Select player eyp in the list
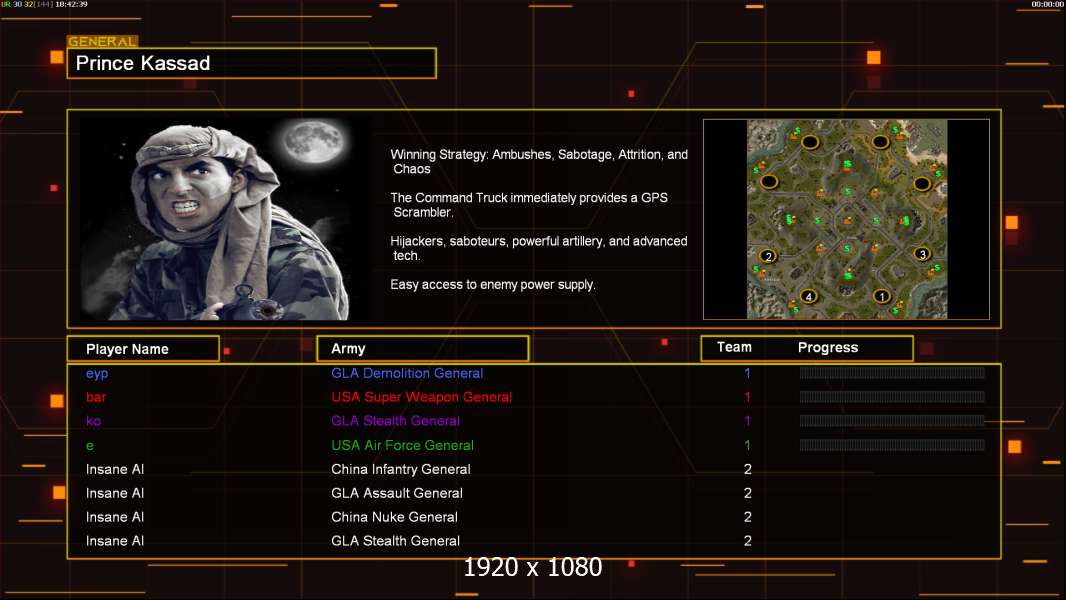This screenshot has width=1066, height=600. [x=97, y=374]
